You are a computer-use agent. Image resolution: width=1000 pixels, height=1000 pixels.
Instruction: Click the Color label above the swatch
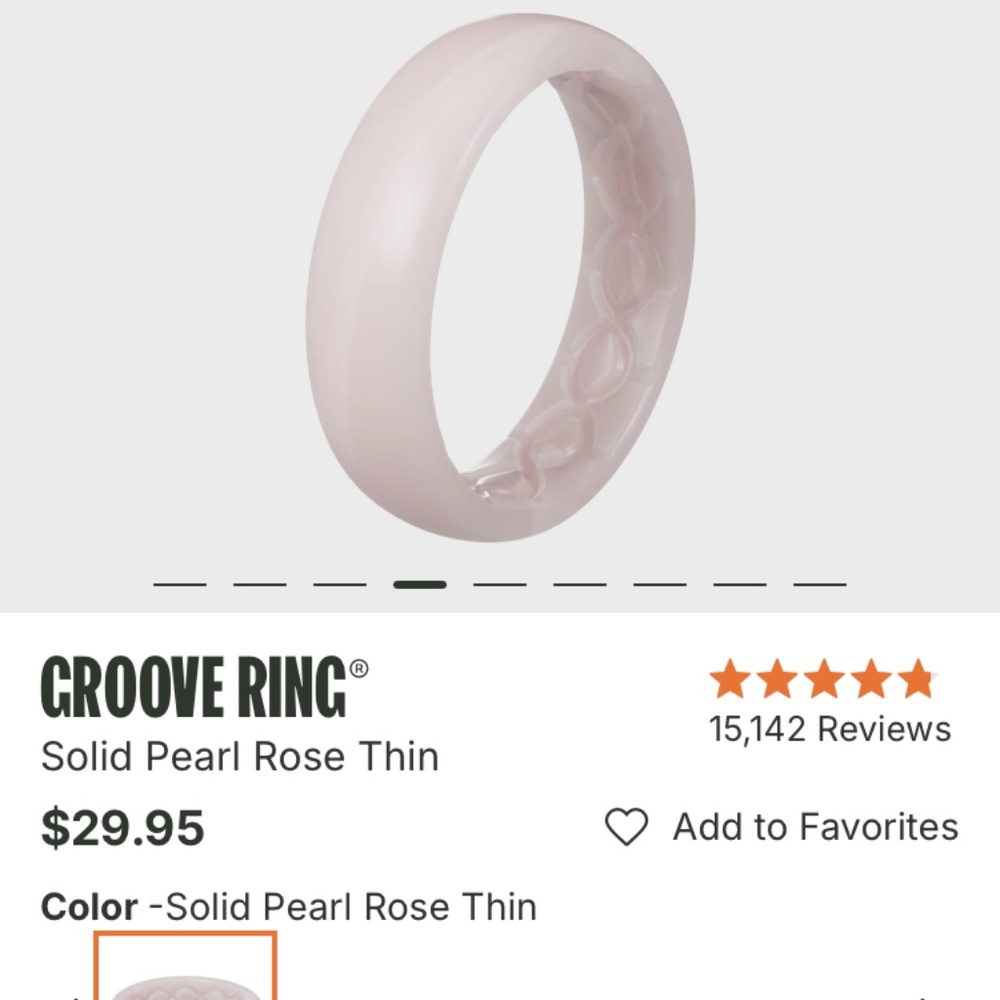tap(90, 907)
